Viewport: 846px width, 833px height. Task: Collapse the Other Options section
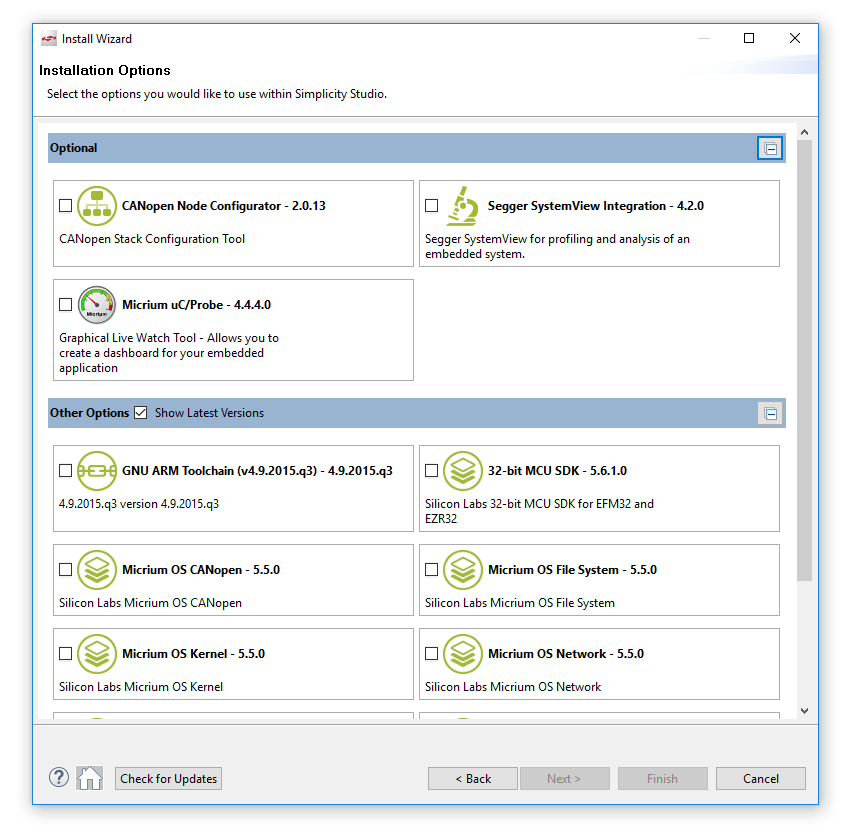tap(770, 414)
